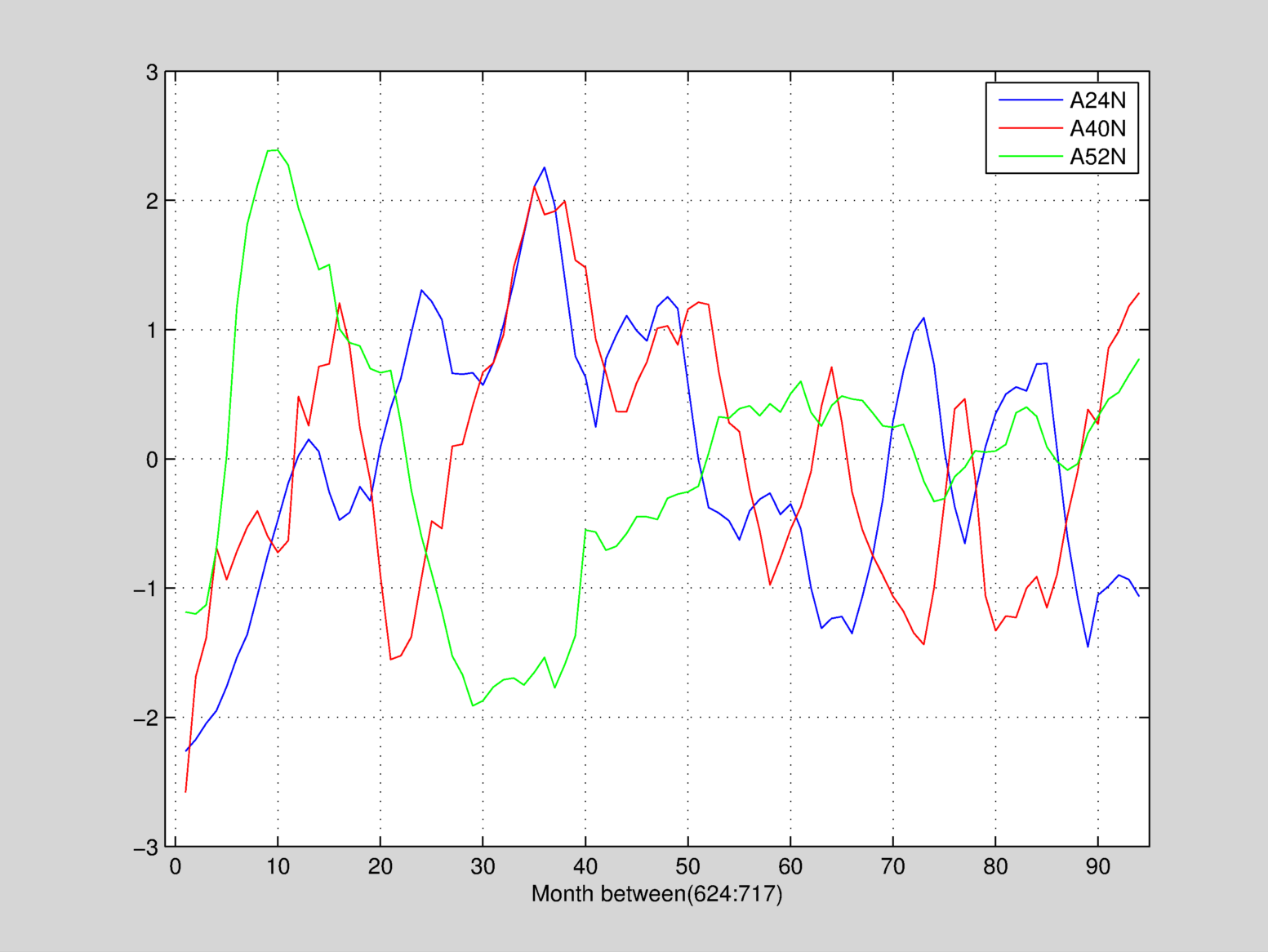The image size is (1268, 952).
Task: Click the A40N legend label
Action: (x=1097, y=128)
